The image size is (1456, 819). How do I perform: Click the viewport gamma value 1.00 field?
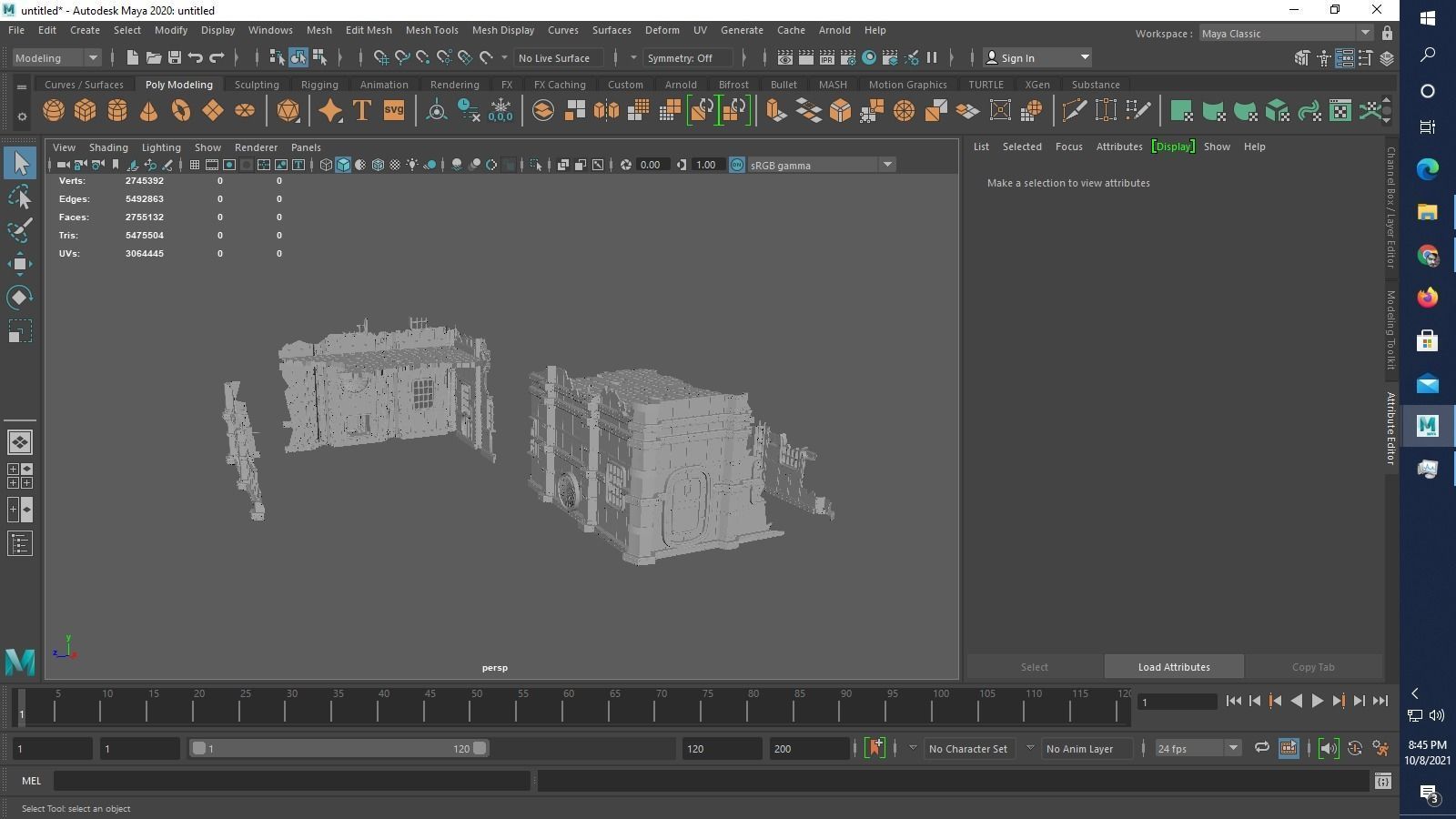pyautogui.click(x=707, y=165)
